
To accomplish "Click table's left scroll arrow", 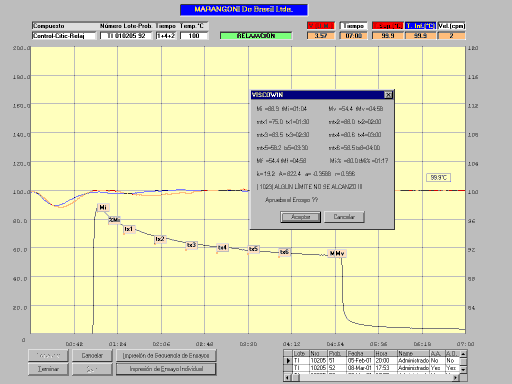I will [x=287, y=378].
